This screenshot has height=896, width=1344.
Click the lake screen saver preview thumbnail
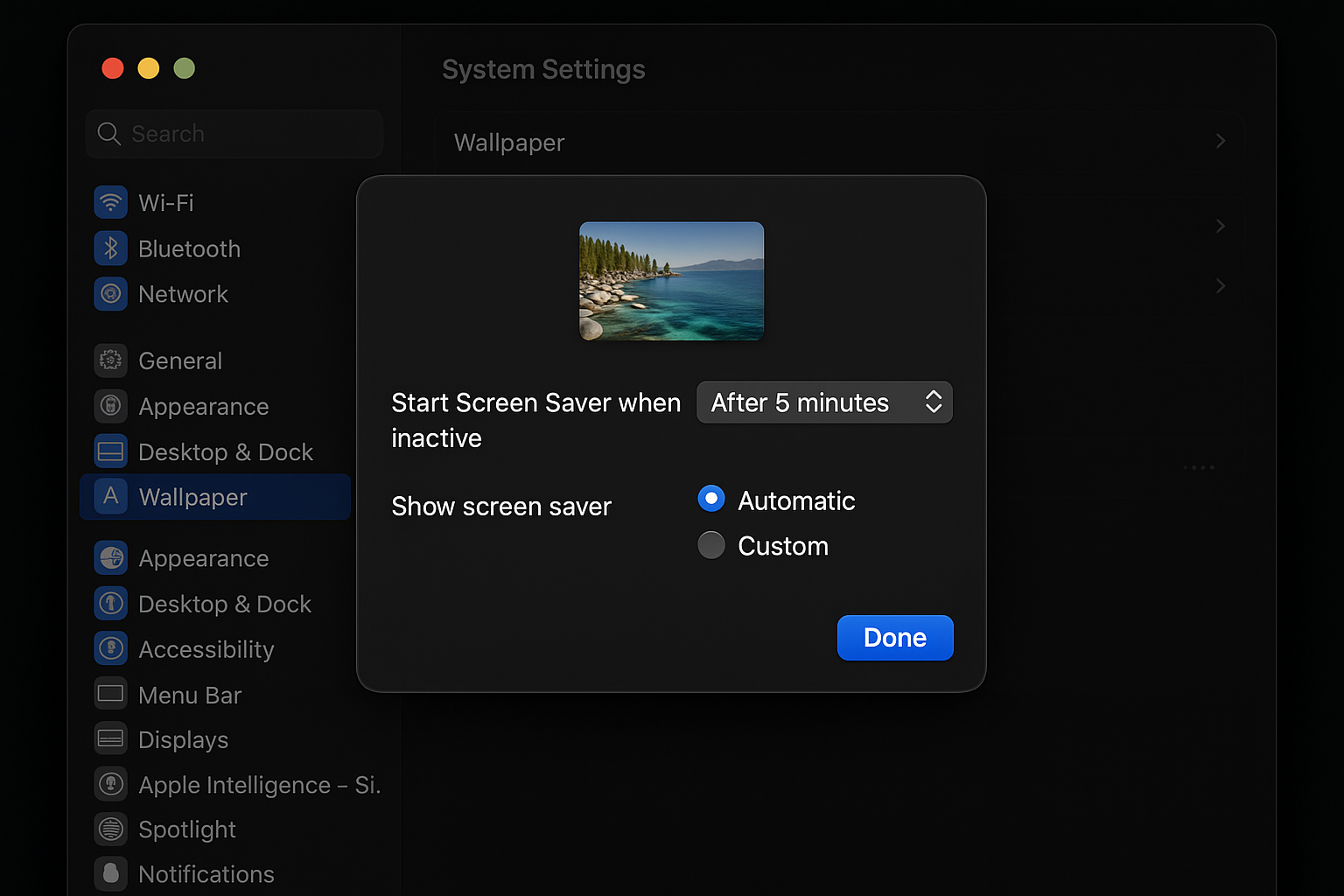click(671, 281)
